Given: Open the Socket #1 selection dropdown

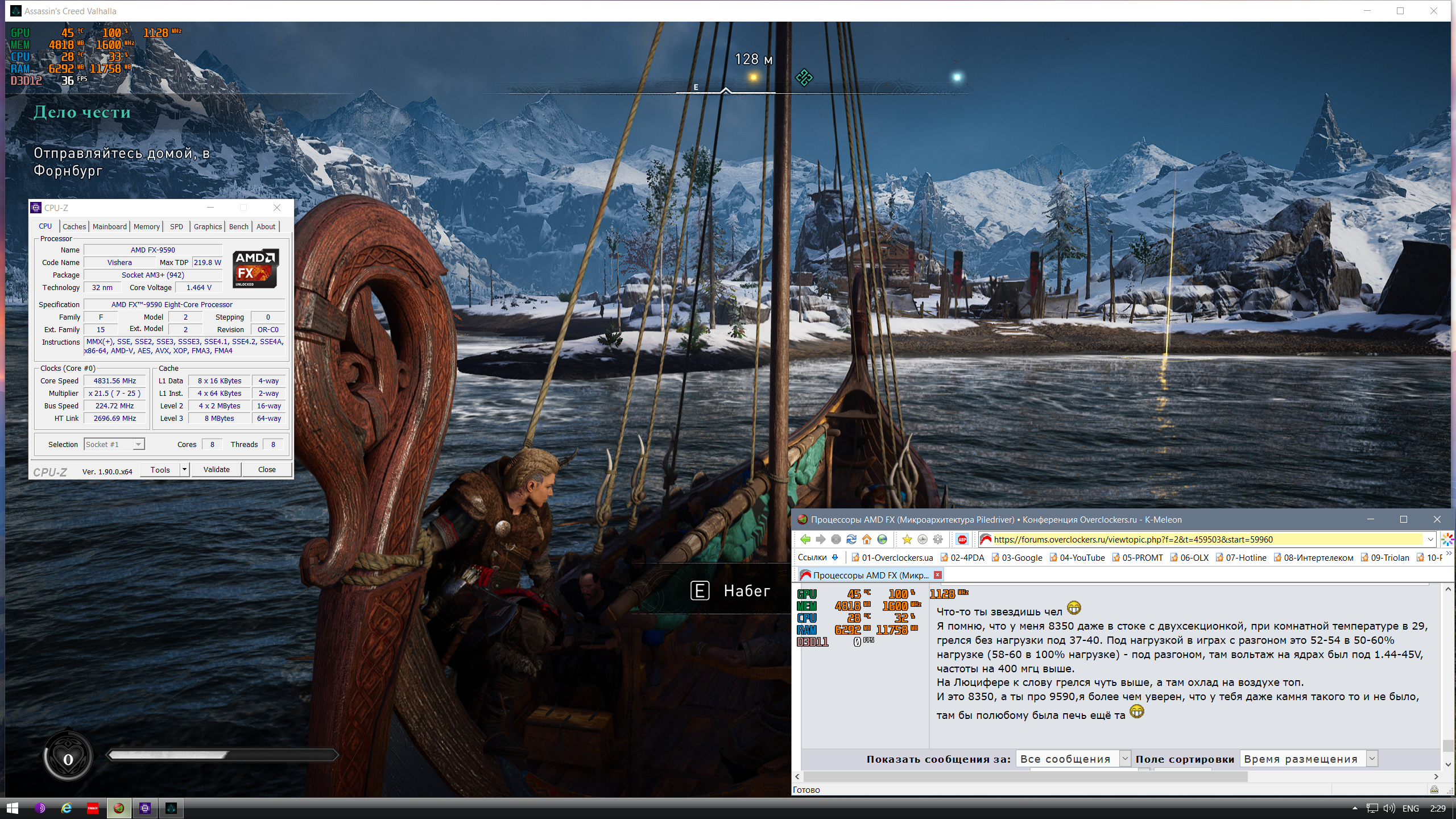Looking at the screenshot, I should 138,445.
